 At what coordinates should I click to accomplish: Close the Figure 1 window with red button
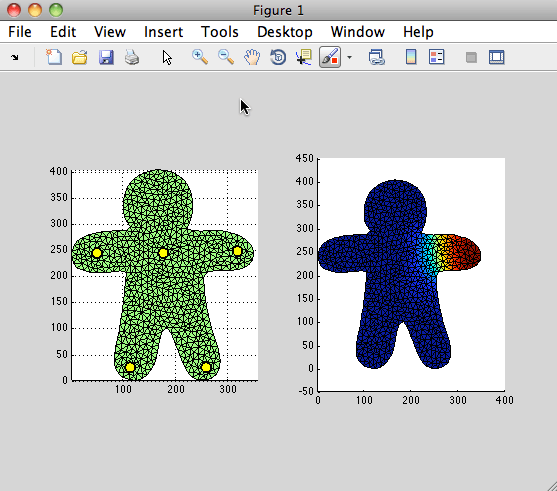click(14, 10)
